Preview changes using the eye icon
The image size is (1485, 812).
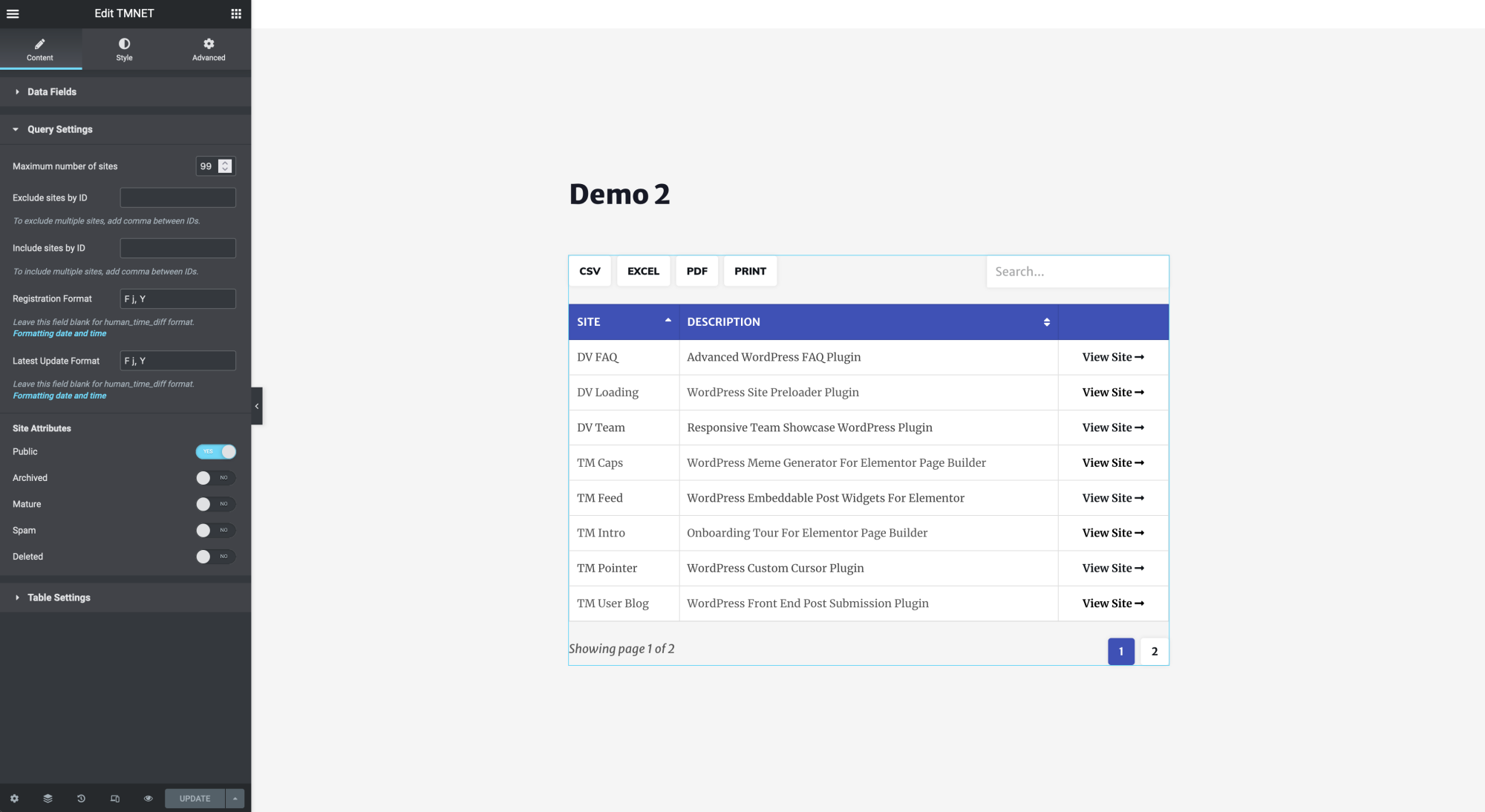[148, 799]
